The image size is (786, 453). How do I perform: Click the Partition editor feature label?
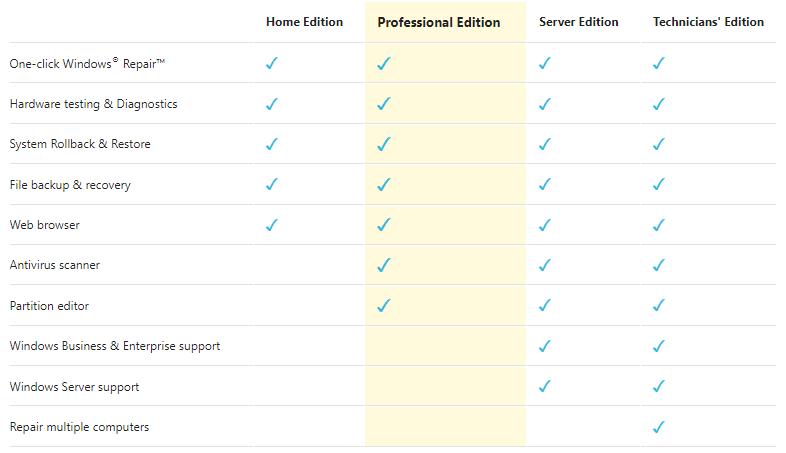tap(49, 306)
